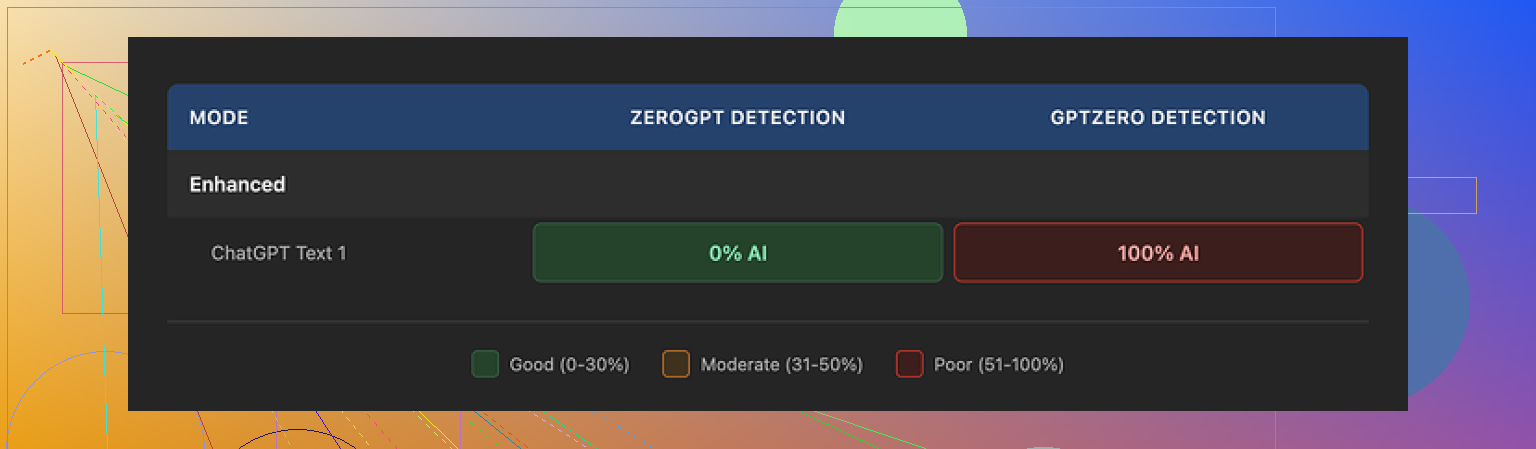Image resolution: width=1536 pixels, height=449 pixels.
Task: Select the Good (0-30%) legend label
Action: pos(569,365)
